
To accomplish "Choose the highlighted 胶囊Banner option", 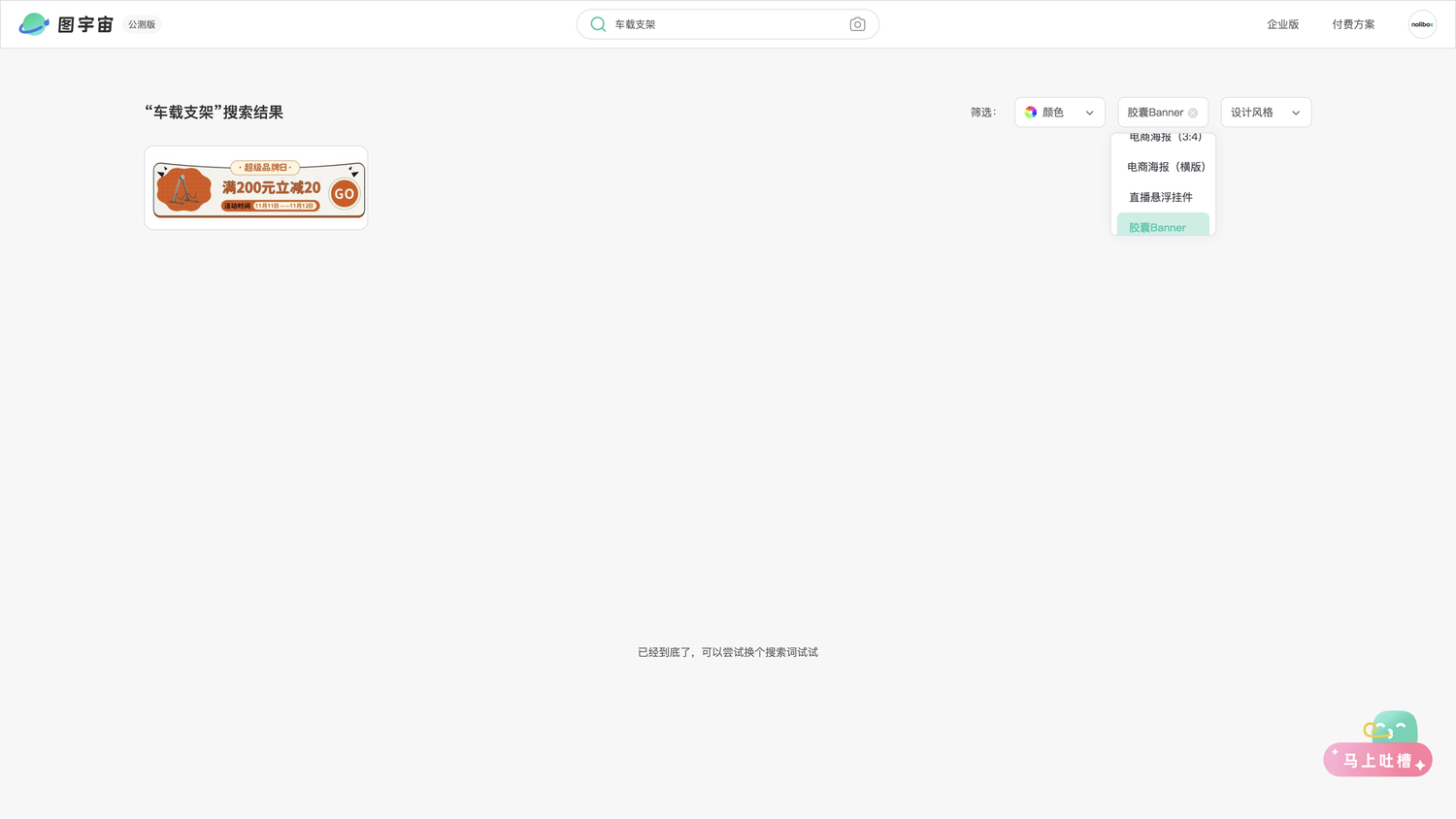I will click(1163, 225).
